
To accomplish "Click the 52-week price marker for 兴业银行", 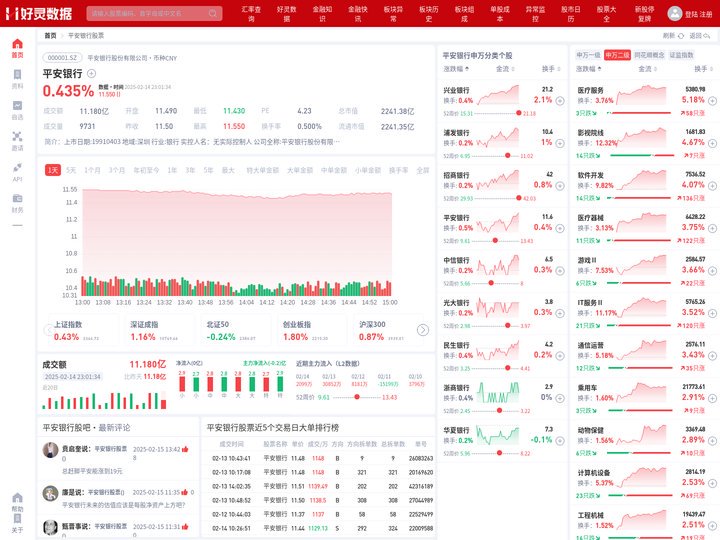I will [x=518, y=113].
